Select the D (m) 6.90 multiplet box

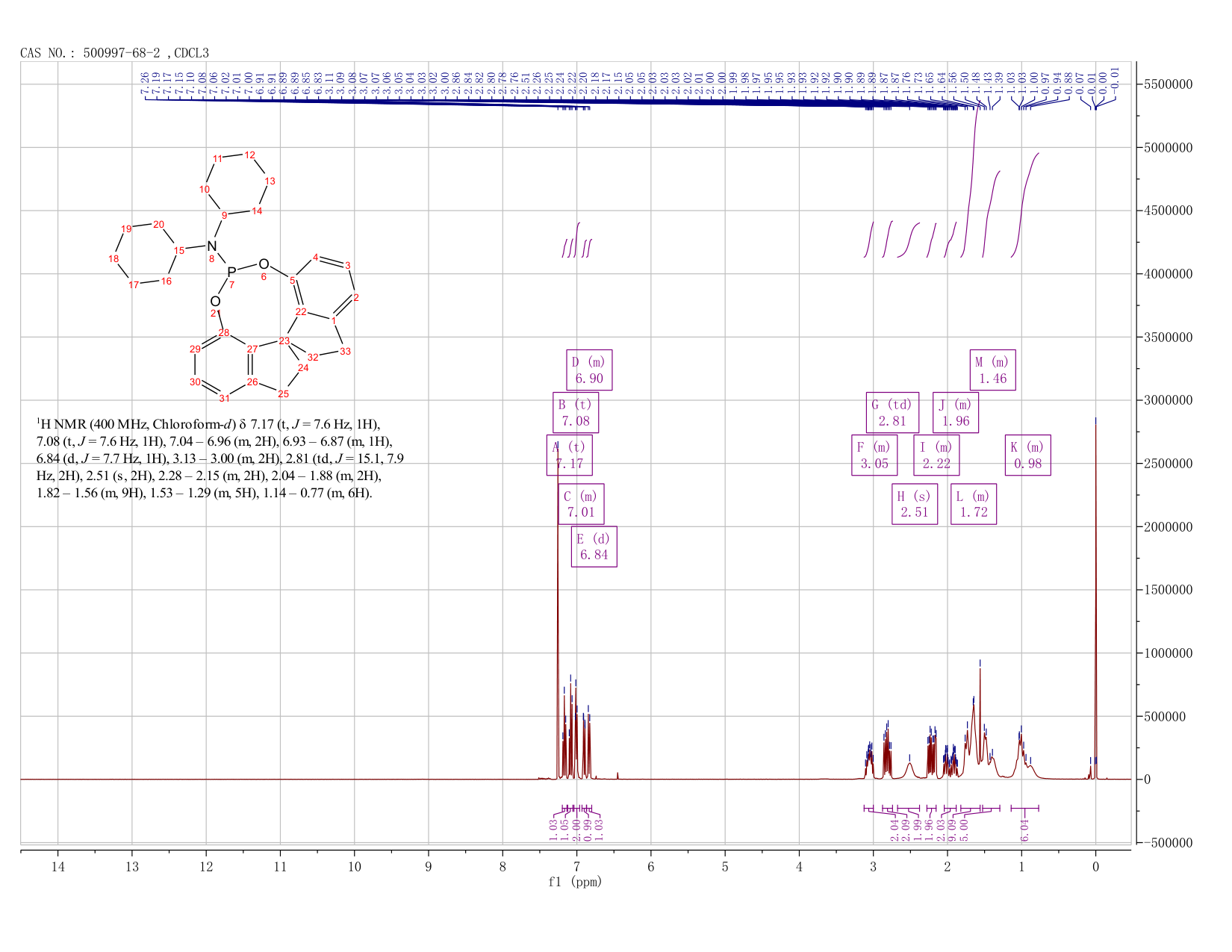pos(589,370)
